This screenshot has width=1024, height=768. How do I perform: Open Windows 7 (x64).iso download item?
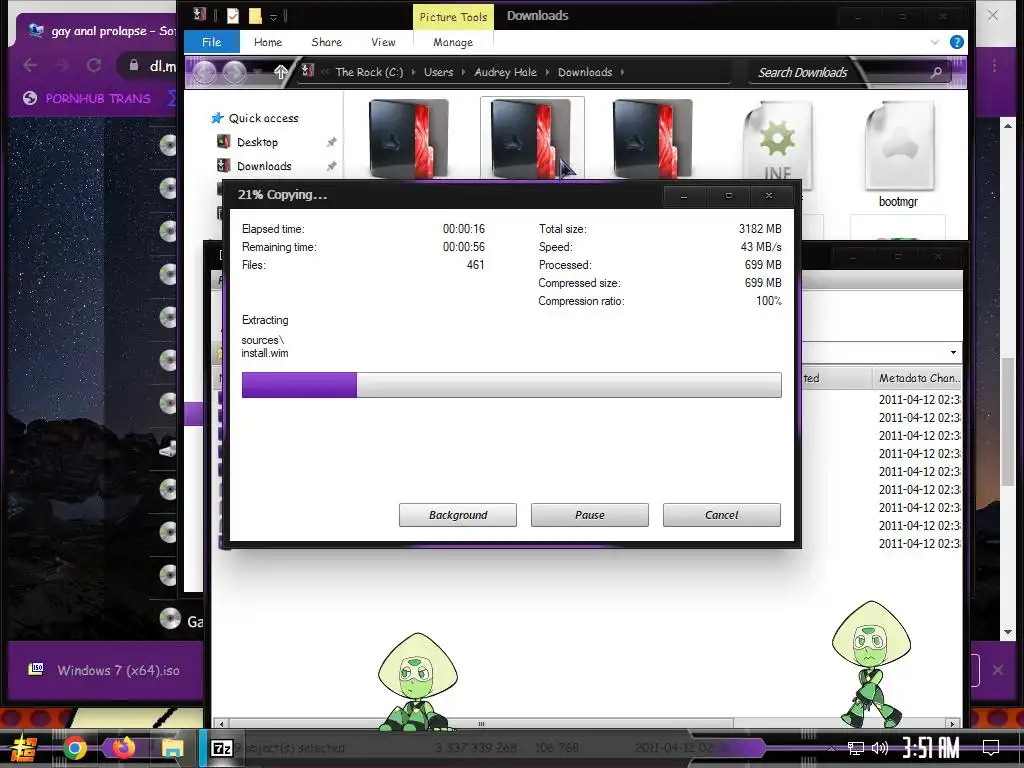104,670
